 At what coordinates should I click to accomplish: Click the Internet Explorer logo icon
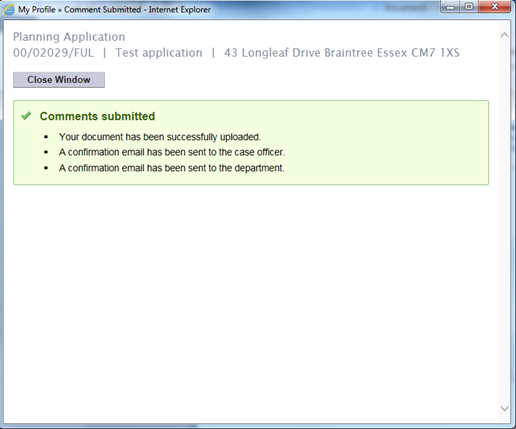point(9,10)
